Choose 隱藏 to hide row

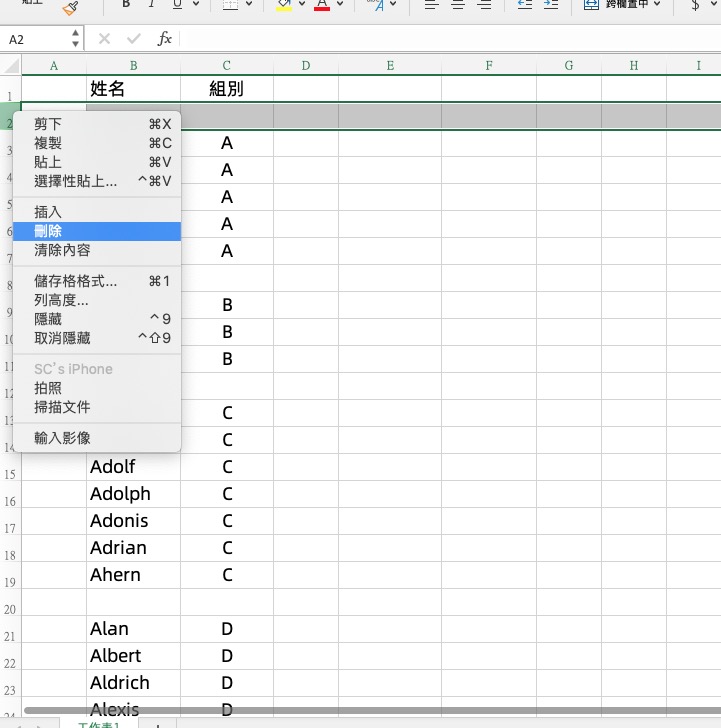pos(97,319)
